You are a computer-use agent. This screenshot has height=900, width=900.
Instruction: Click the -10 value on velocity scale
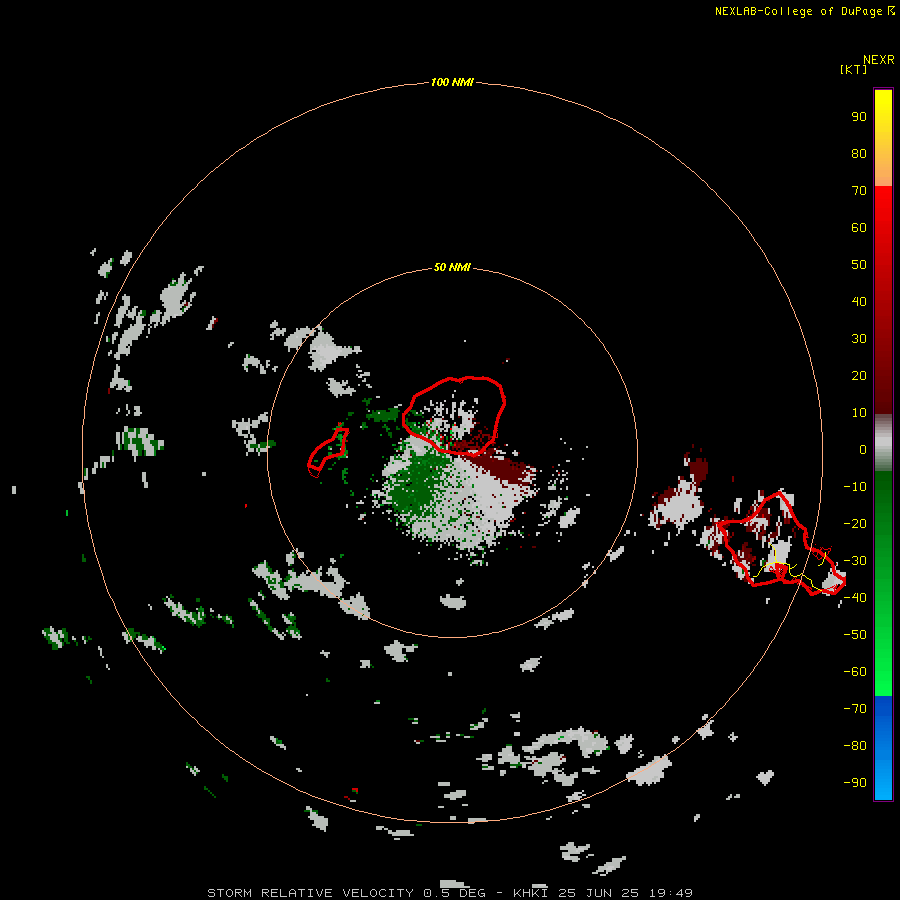pyautogui.click(x=855, y=487)
